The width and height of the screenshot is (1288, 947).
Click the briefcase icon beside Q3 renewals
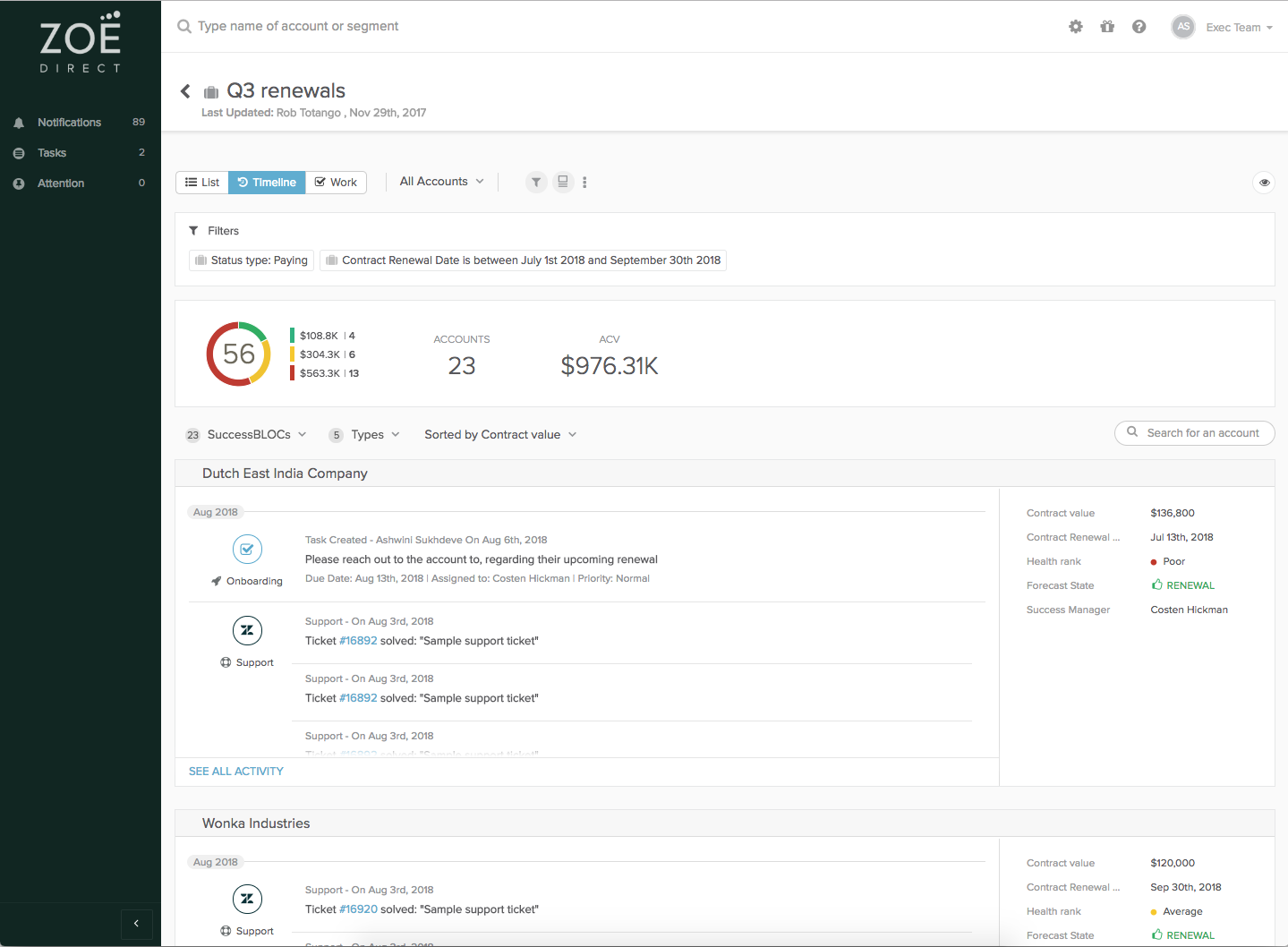(x=211, y=92)
